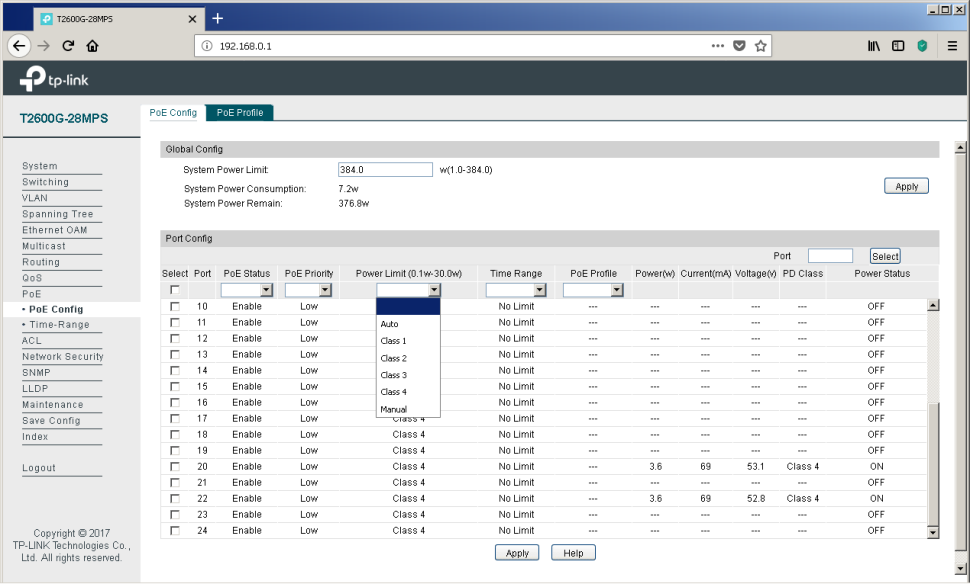Check the select box for port 20
Viewport: 970px width, 584px height.
coord(175,466)
